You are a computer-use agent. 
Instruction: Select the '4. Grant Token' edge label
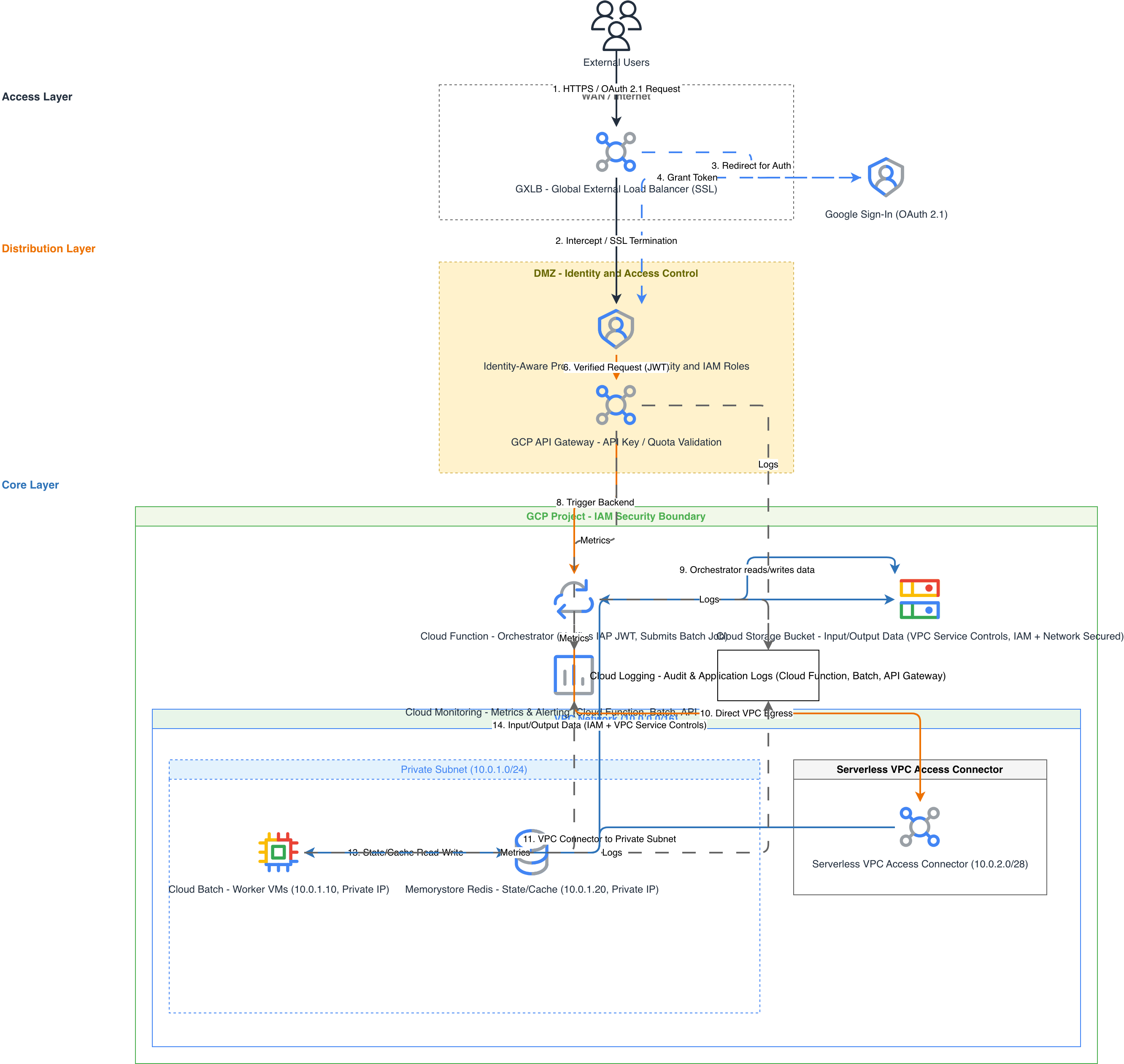coord(687,178)
